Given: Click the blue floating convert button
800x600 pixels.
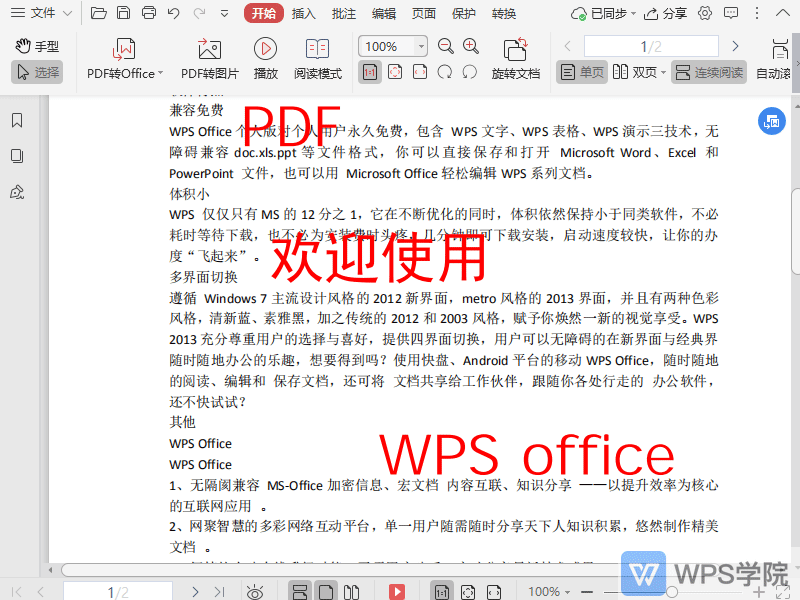Looking at the screenshot, I should click(771, 121).
